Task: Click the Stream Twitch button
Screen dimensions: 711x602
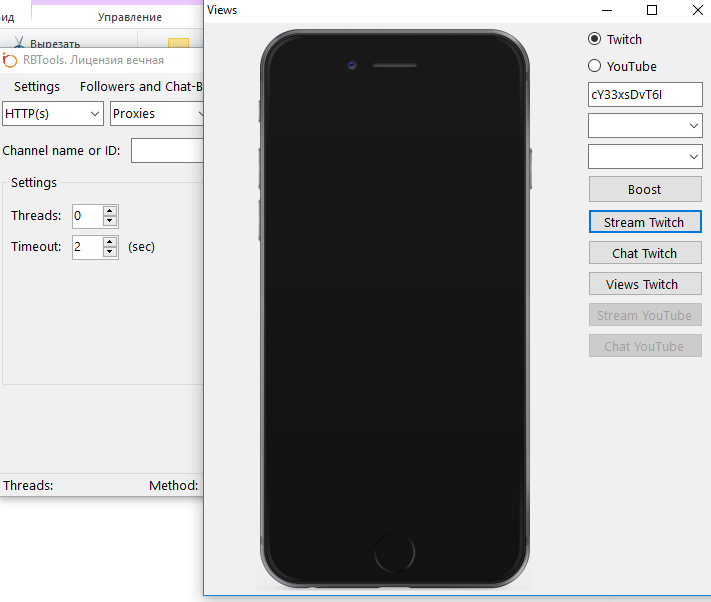Action: tap(645, 222)
